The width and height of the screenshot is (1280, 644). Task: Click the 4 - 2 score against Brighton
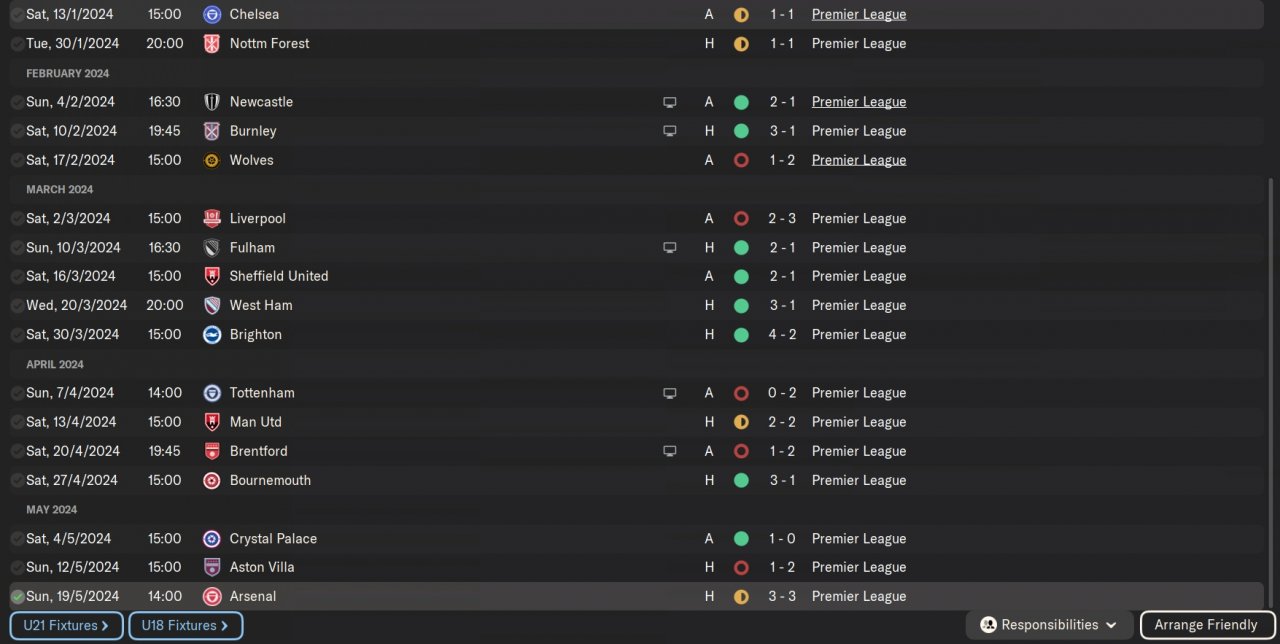pyautogui.click(x=782, y=335)
